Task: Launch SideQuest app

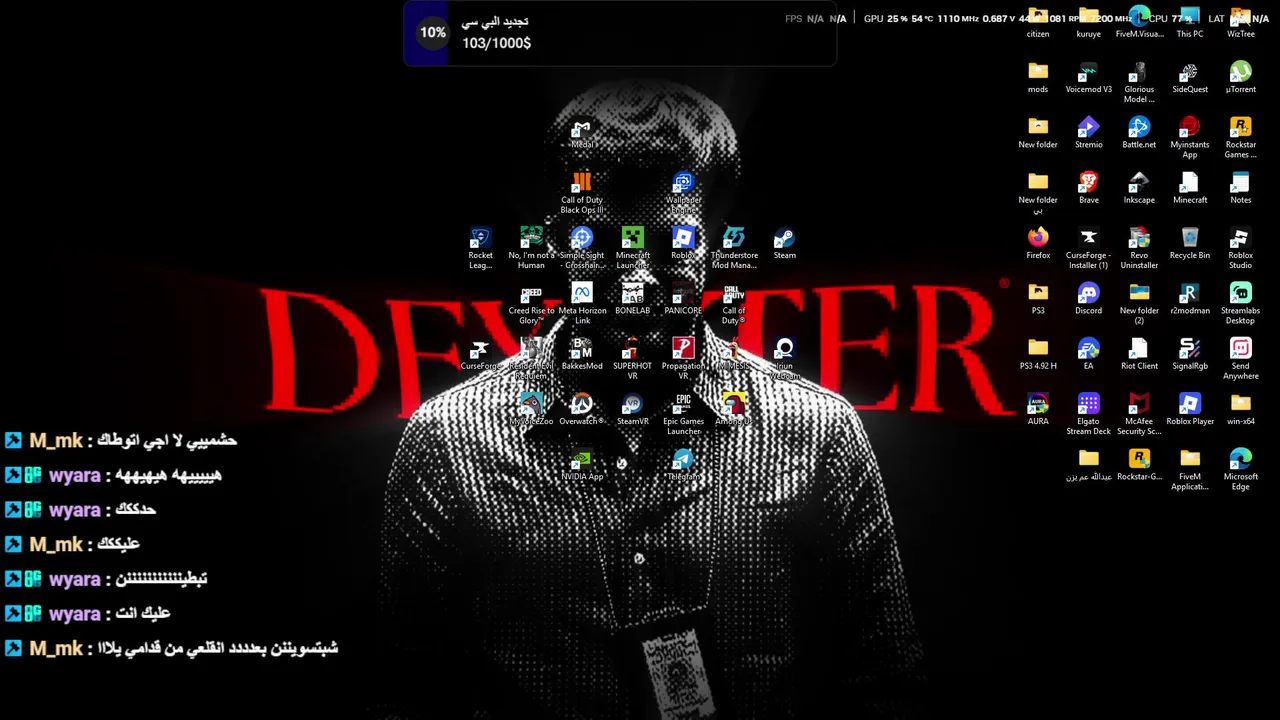Action: point(1190,78)
